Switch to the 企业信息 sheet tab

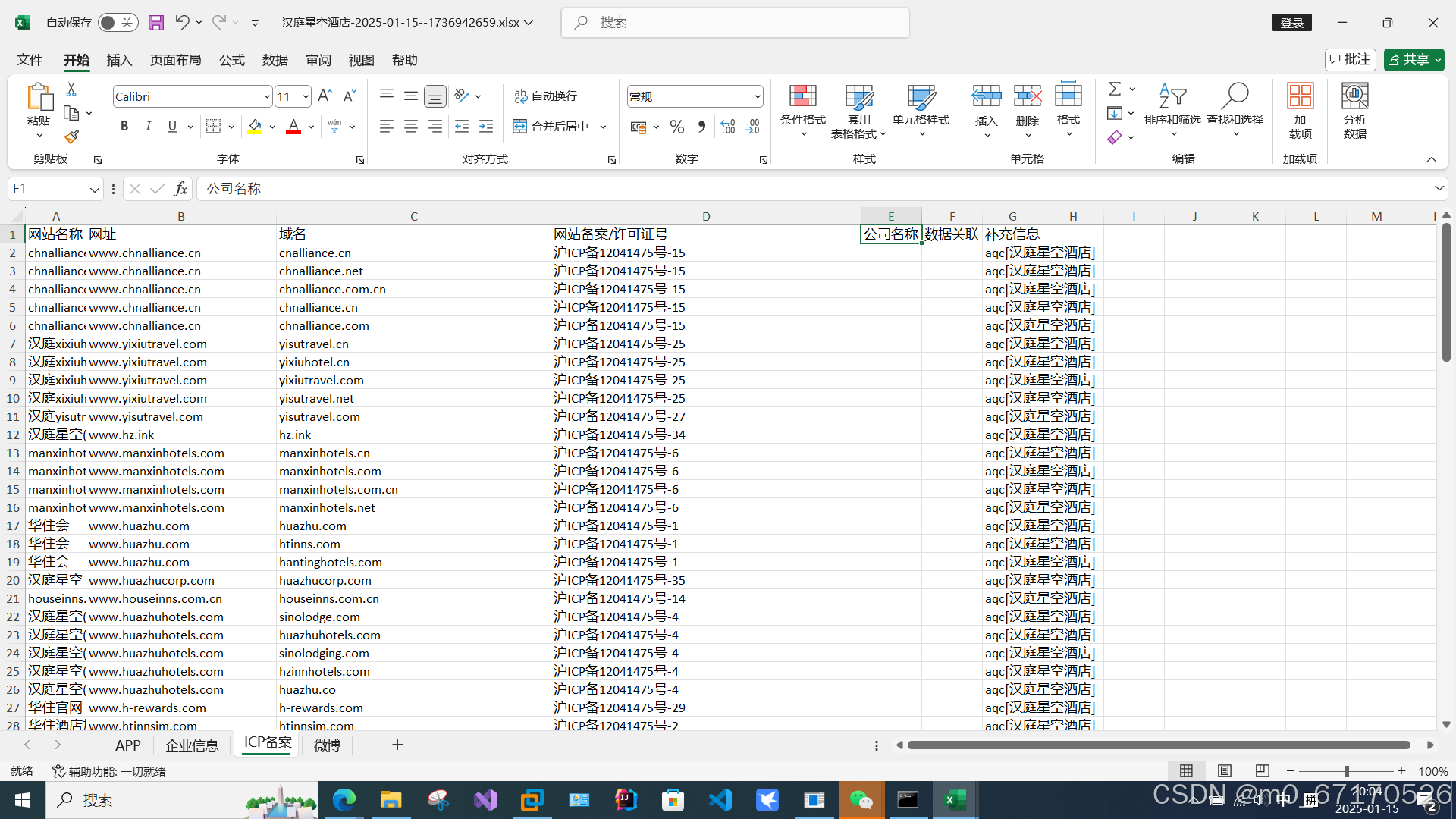pos(192,745)
